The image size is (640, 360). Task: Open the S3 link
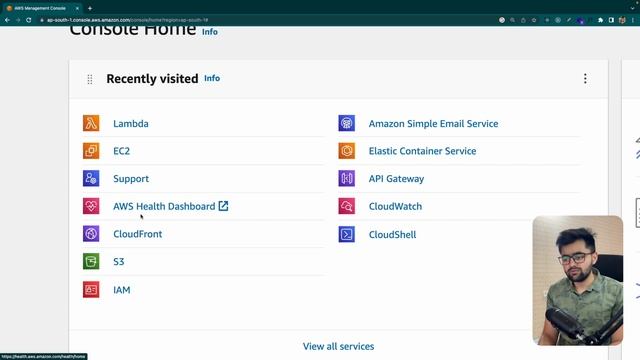point(118,262)
